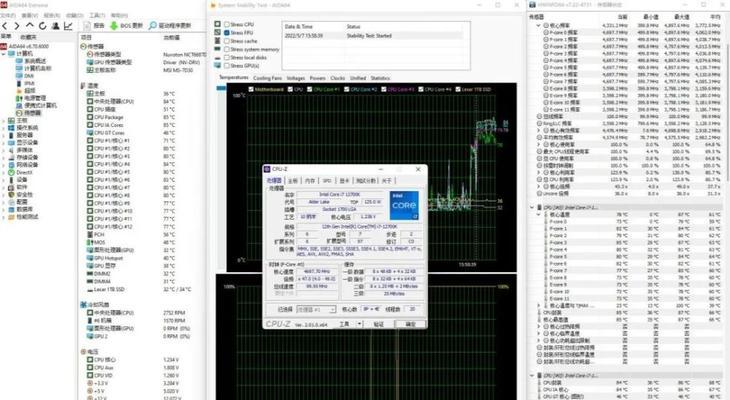Click 验证 button in CPU-Z
Screen dimensions: 730x400
pyautogui.click(x=379, y=324)
